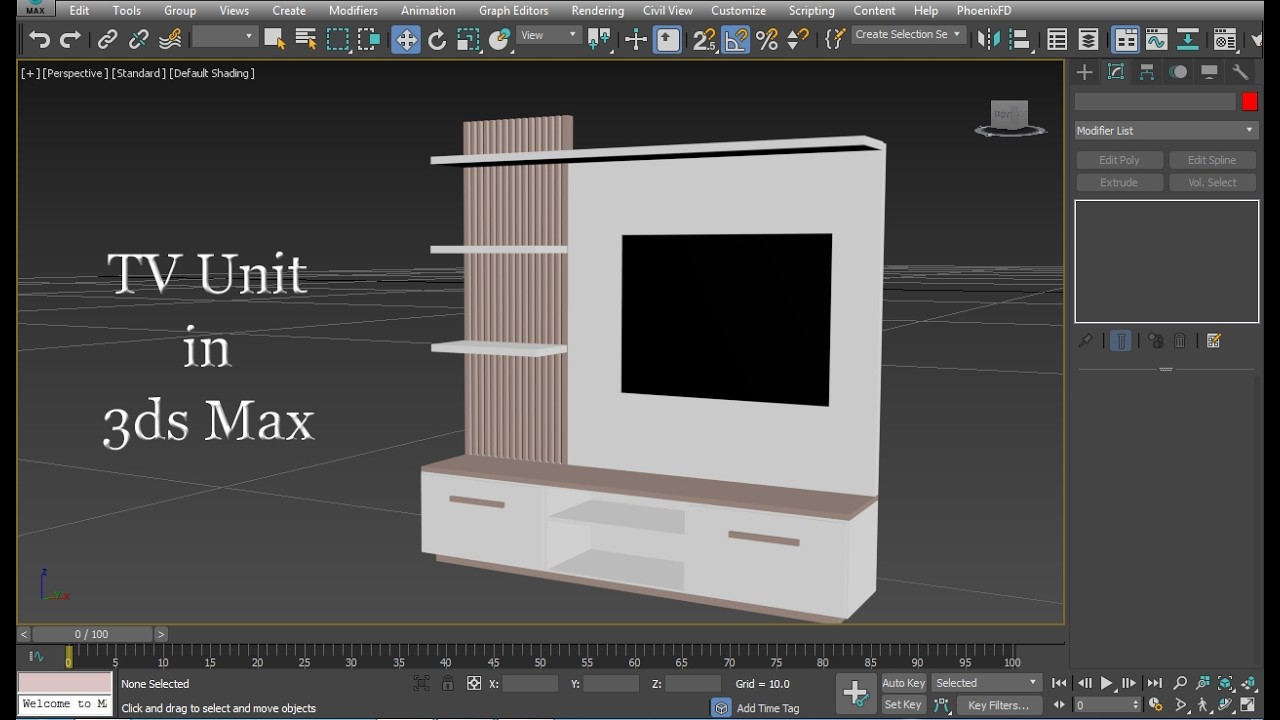Open the Render Setup dialog
The width and height of the screenshot is (1280, 720).
tap(1225, 40)
